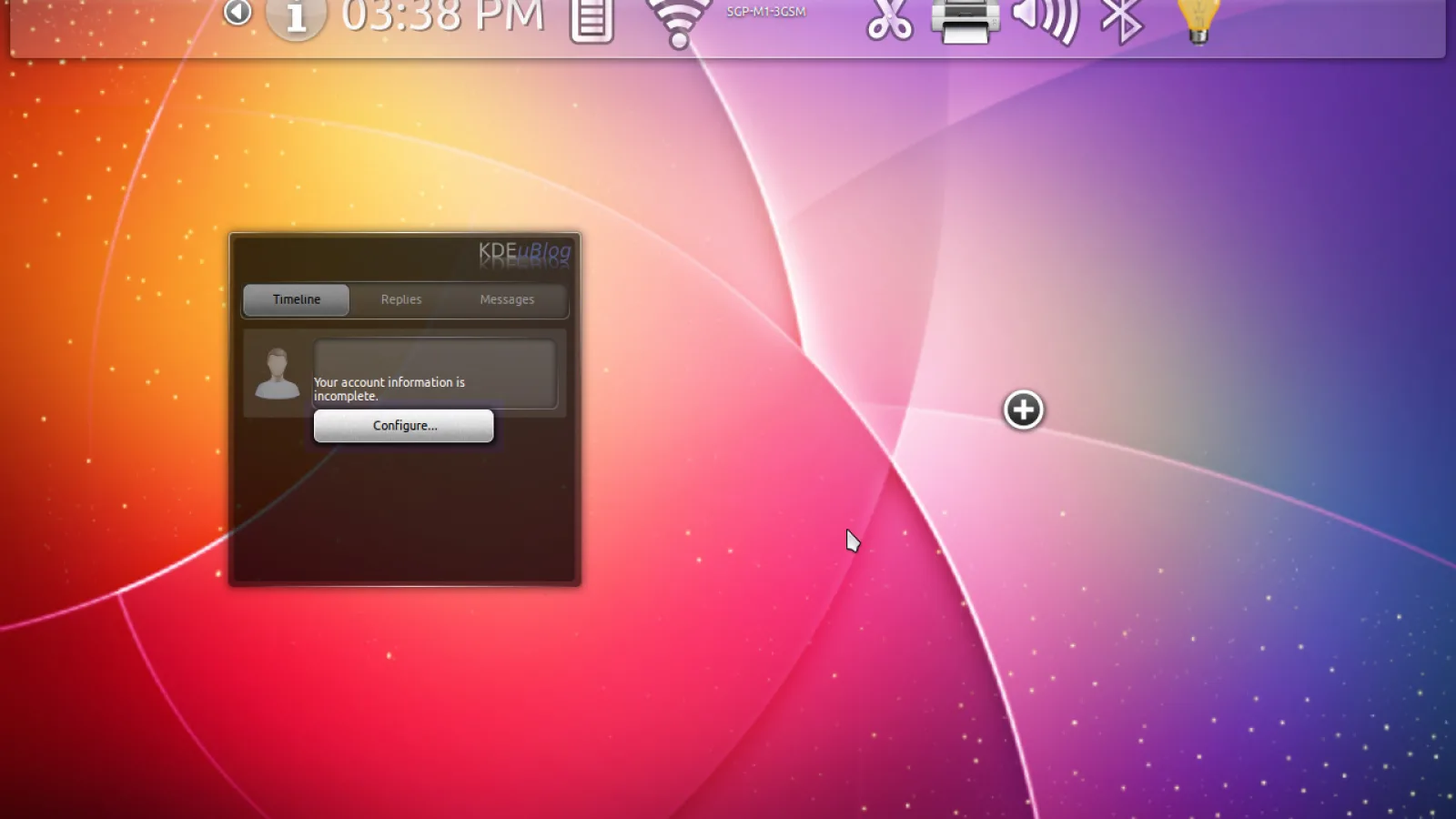The height and width of the screenshot is (819, 1456).
Task: Click 'Your account information is incomplete.' message
Action: point(389,389)
